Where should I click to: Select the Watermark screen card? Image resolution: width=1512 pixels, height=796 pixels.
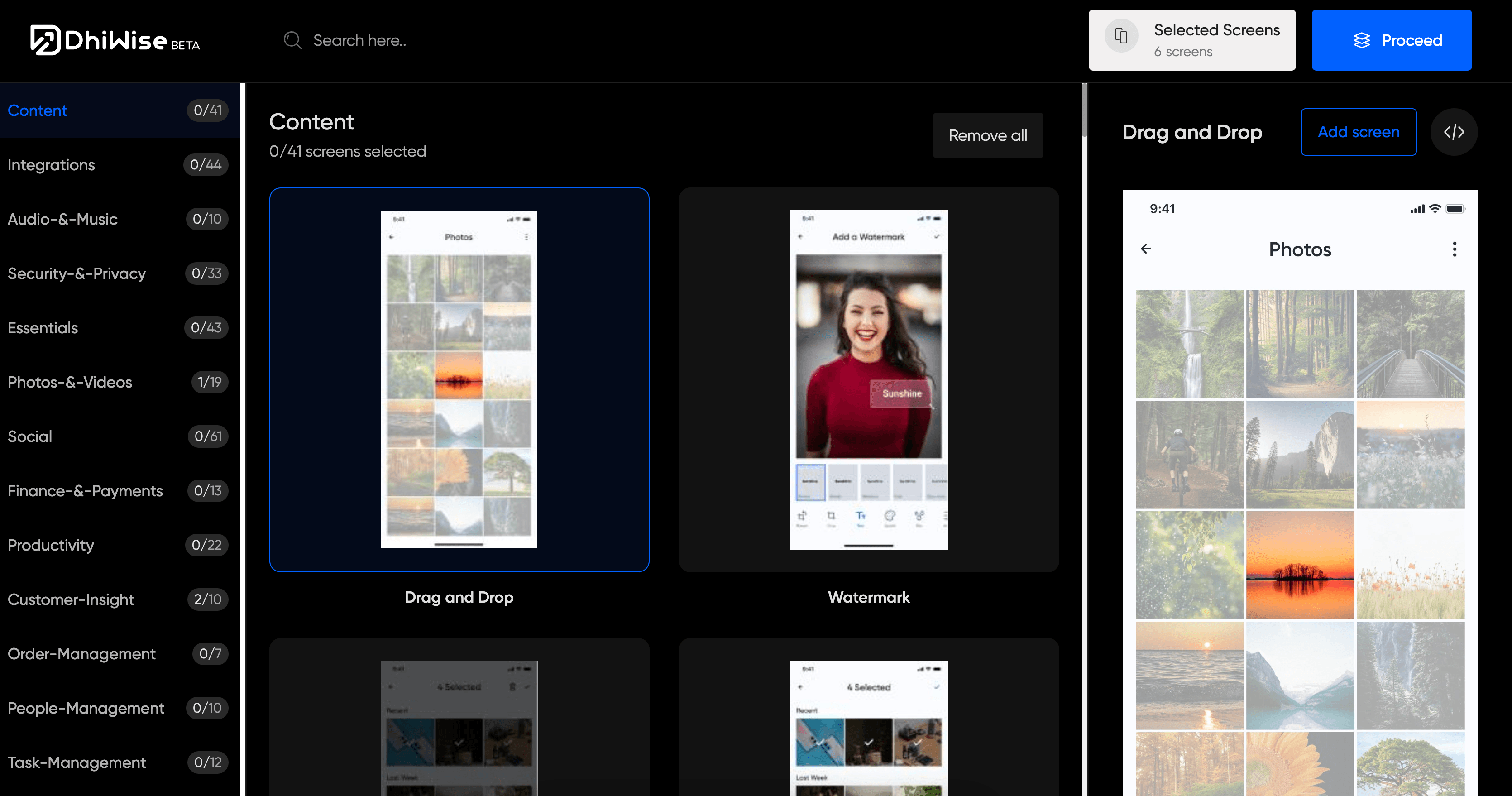869,379
